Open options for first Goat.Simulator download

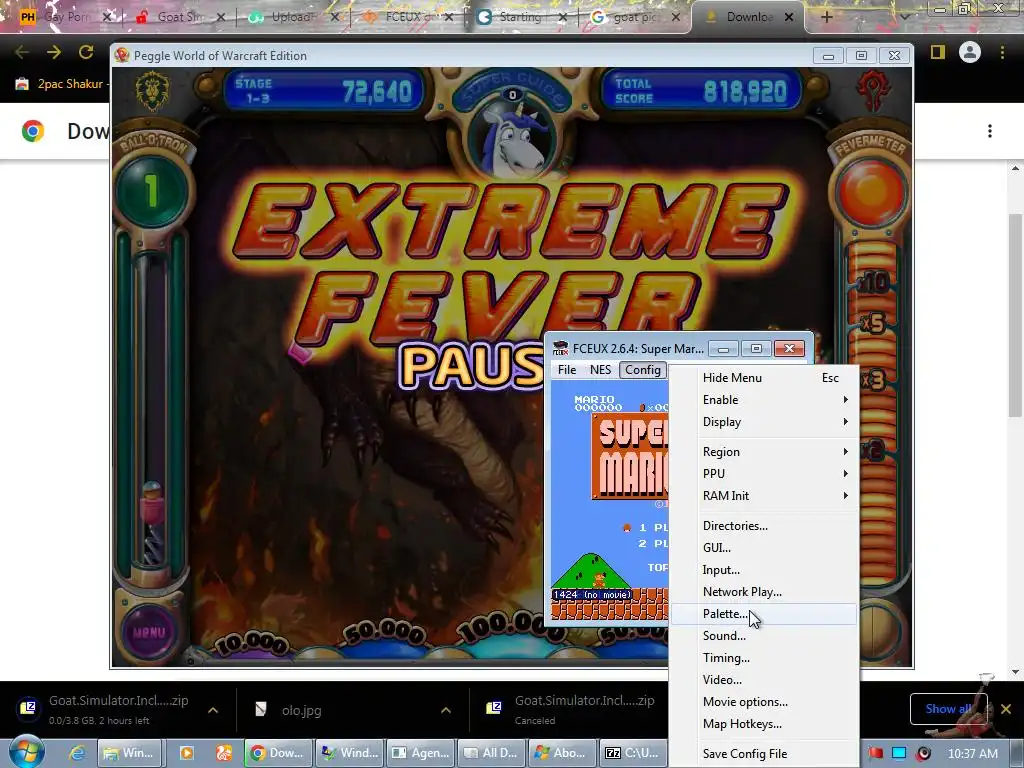pyautogui.click(x=213, y=710)
